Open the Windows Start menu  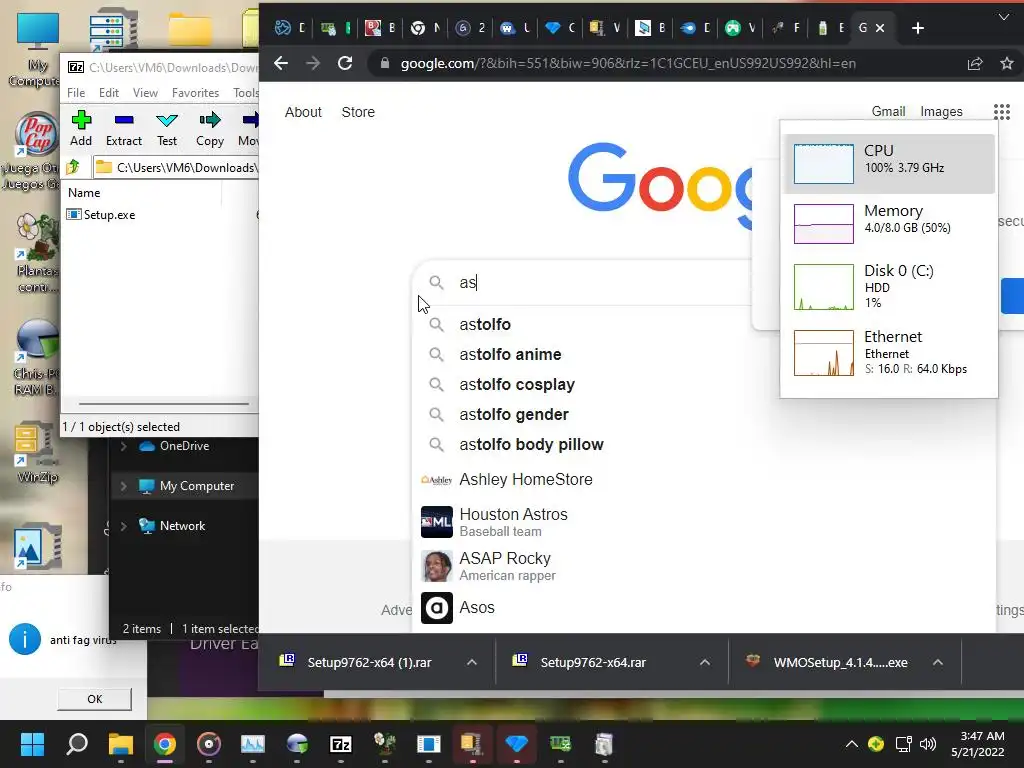click(x=32, y=744)
